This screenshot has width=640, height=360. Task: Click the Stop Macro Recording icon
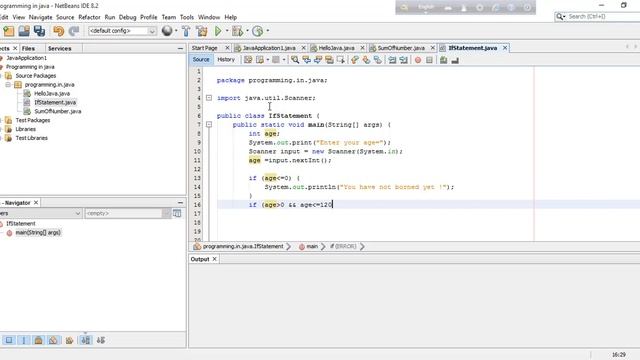[429, 60]
